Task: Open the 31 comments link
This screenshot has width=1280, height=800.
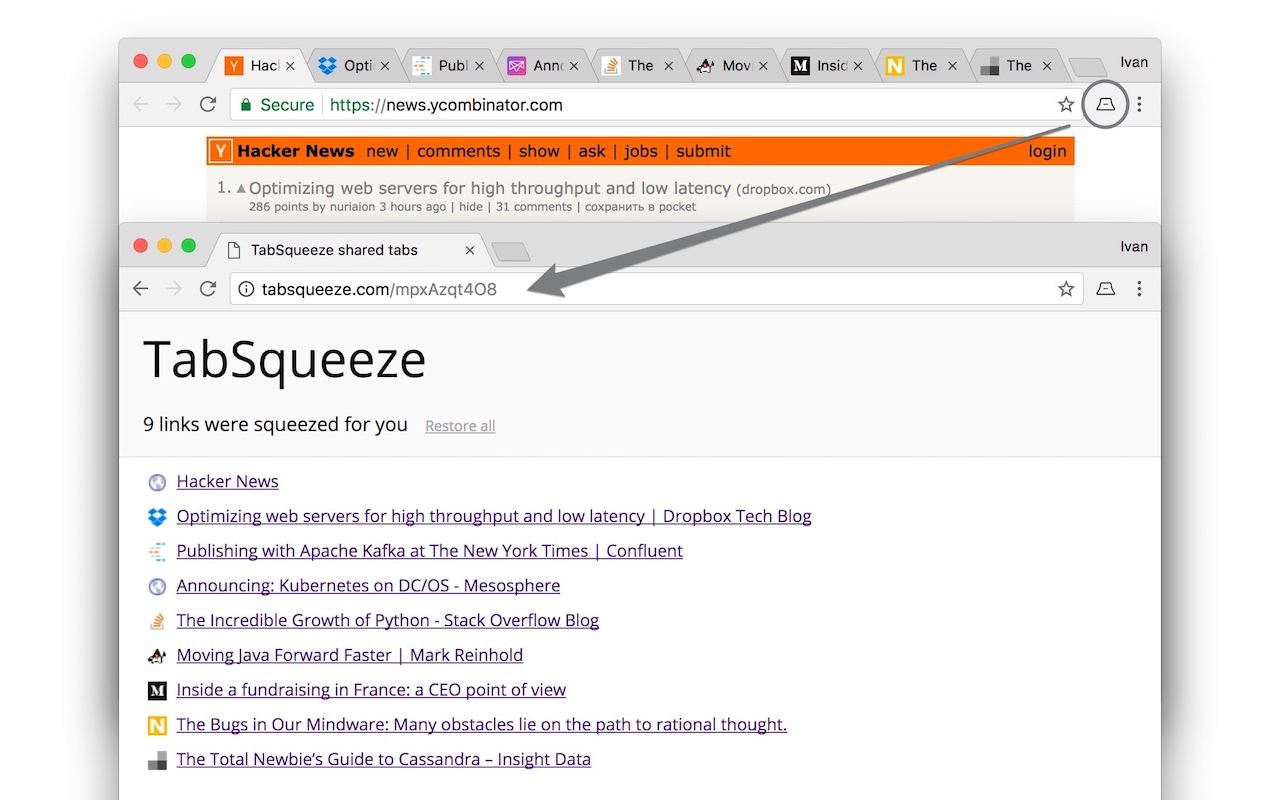Action: click(x=534, y=207)
